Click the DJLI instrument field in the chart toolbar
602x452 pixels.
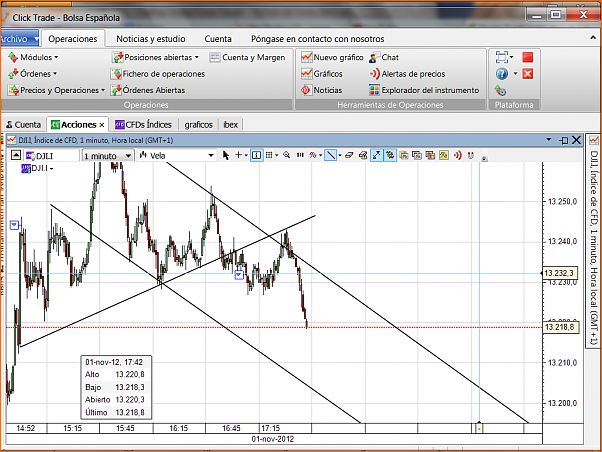coord(52,156)
